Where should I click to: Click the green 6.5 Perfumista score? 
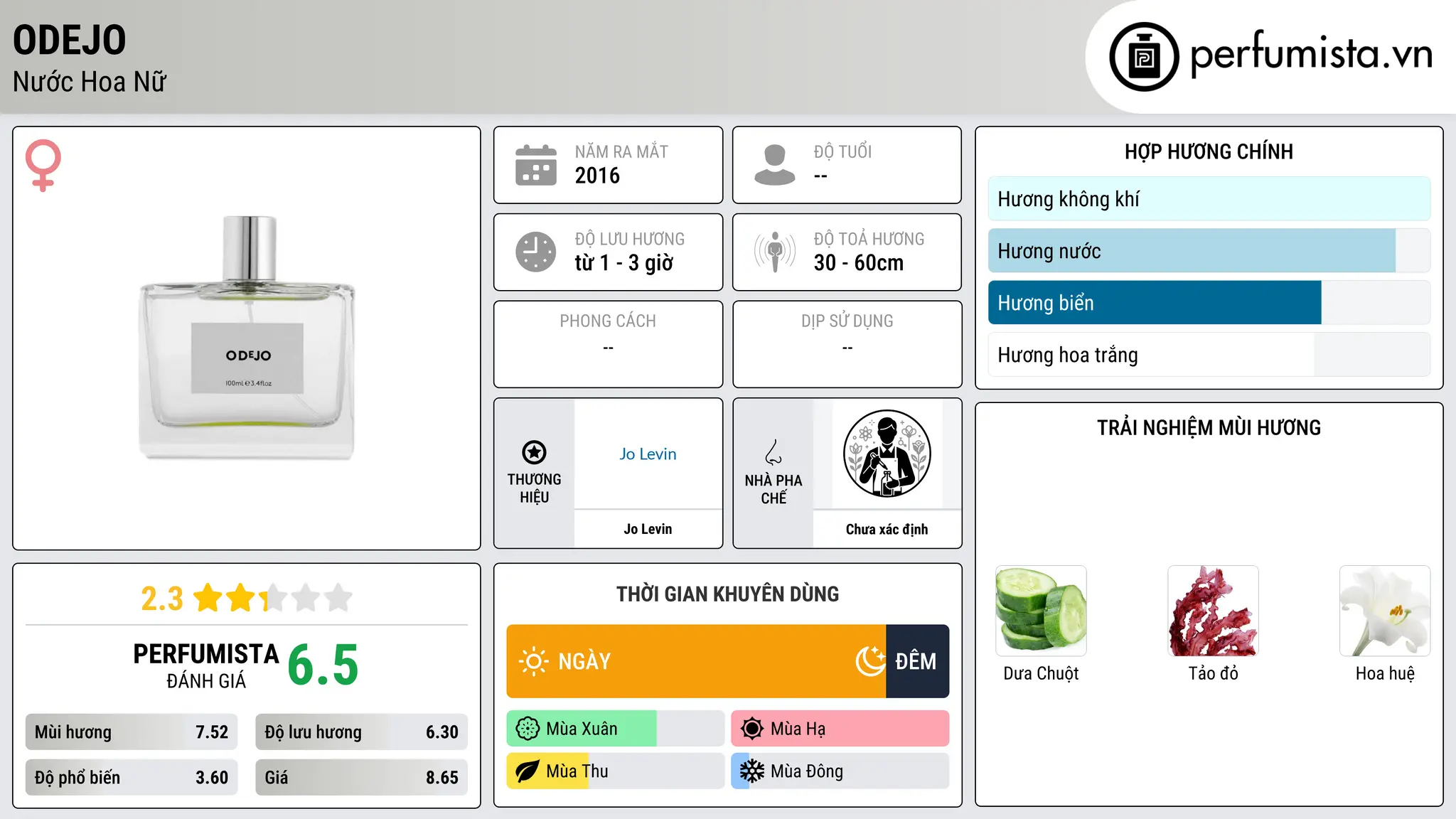323,665
